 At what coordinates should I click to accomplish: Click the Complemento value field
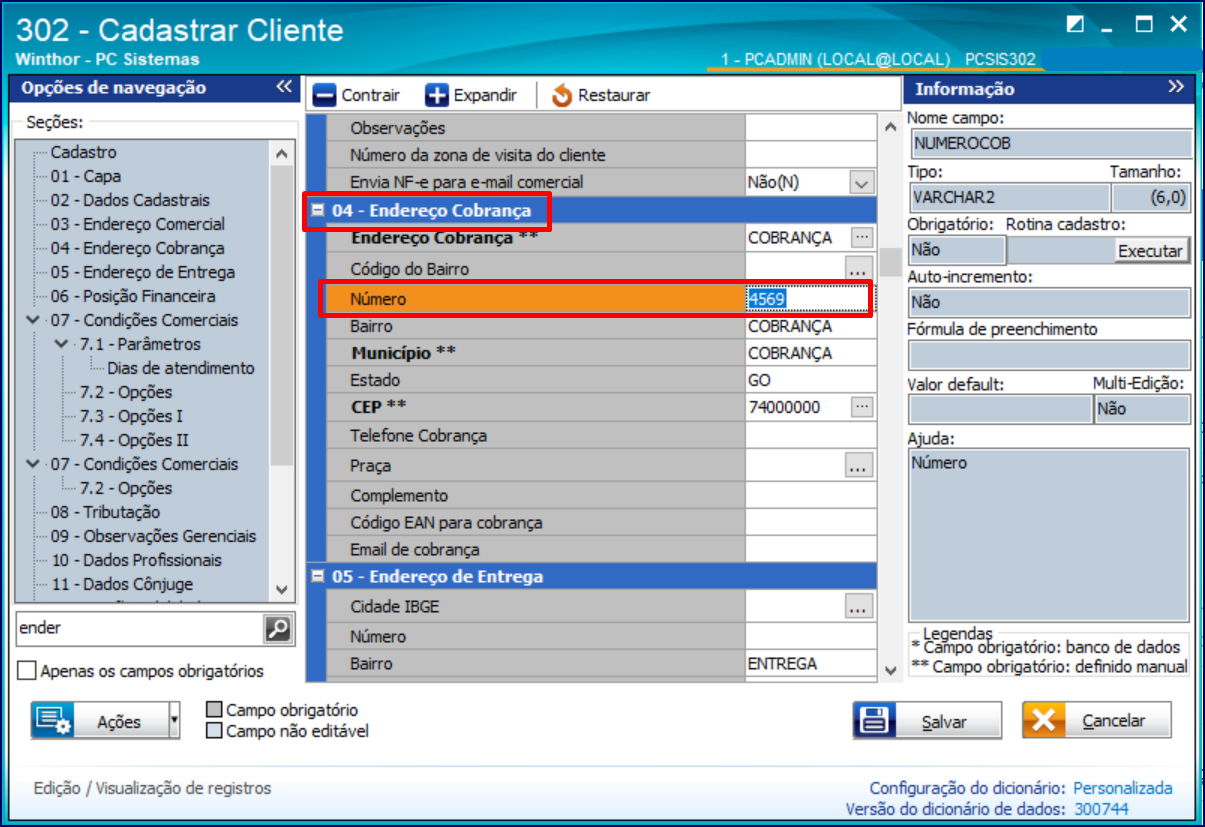[x=810, y=496]
